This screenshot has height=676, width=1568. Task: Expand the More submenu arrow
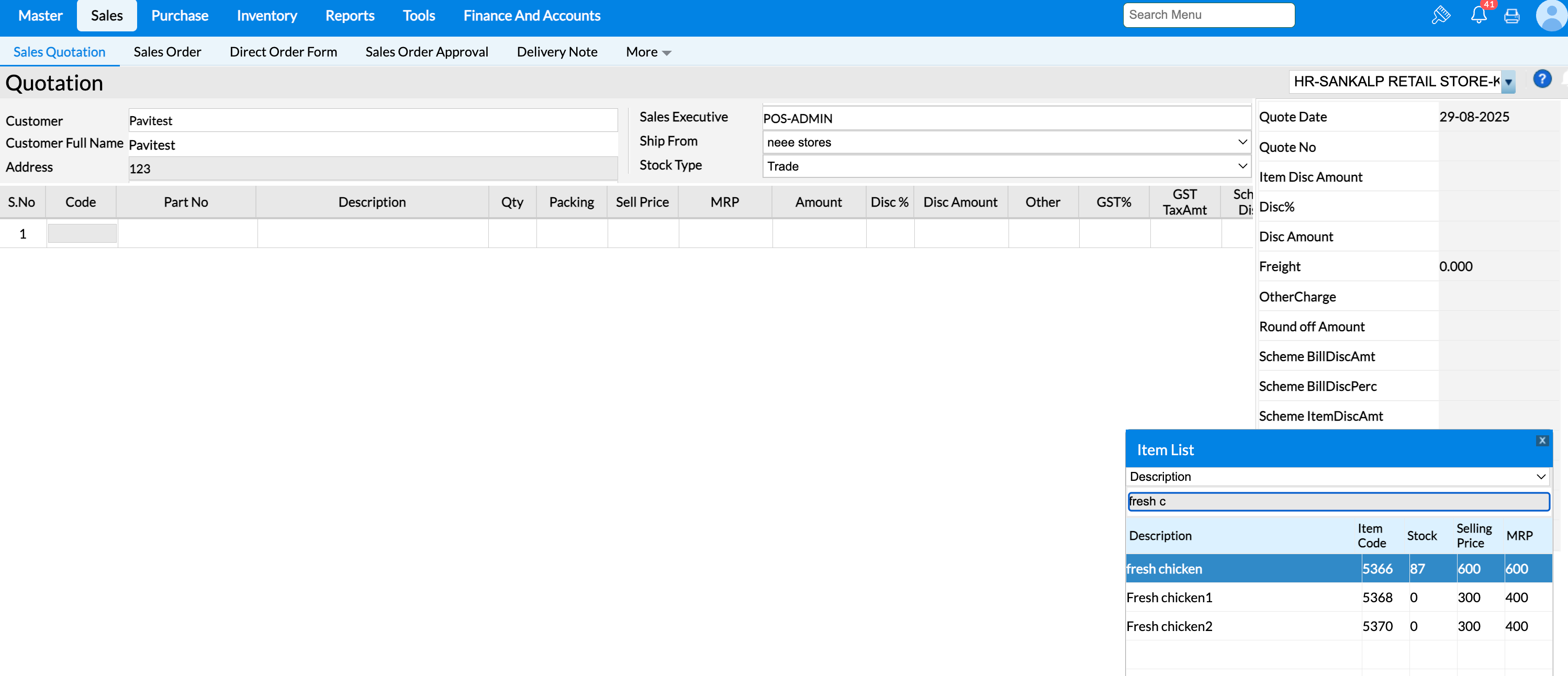tap(667, 53)
